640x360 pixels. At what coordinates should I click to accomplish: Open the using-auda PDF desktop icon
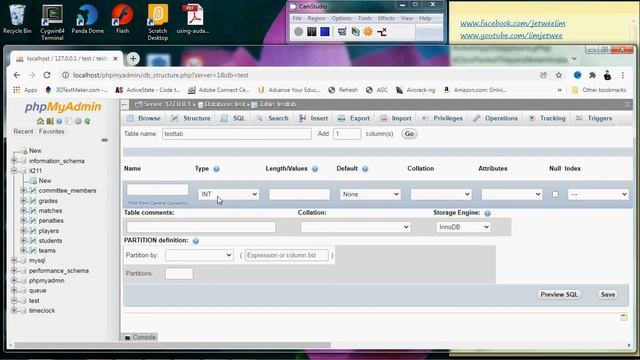point(193,19)
